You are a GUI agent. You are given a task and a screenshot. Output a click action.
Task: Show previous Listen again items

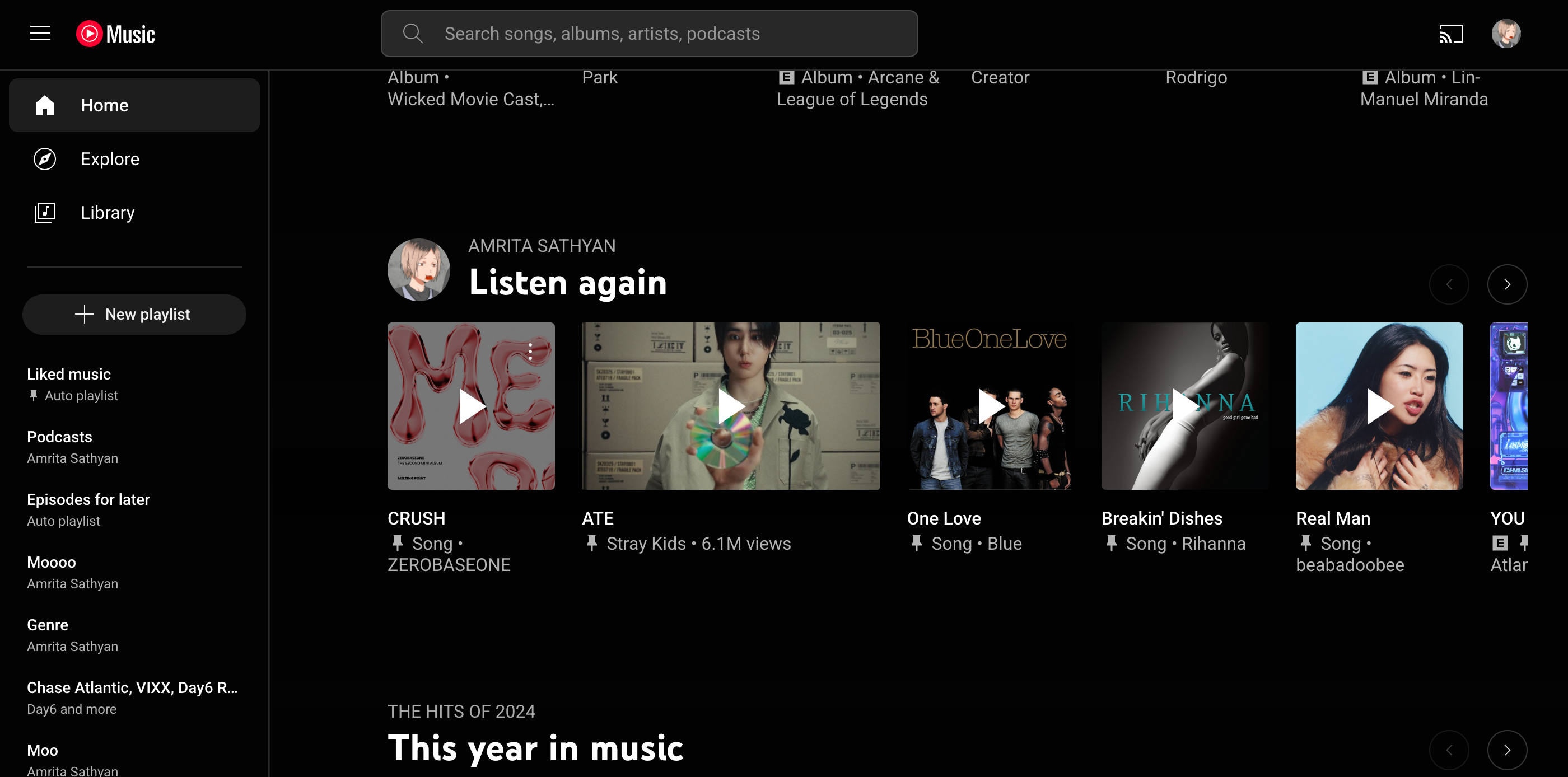[x=1449, y=284]
